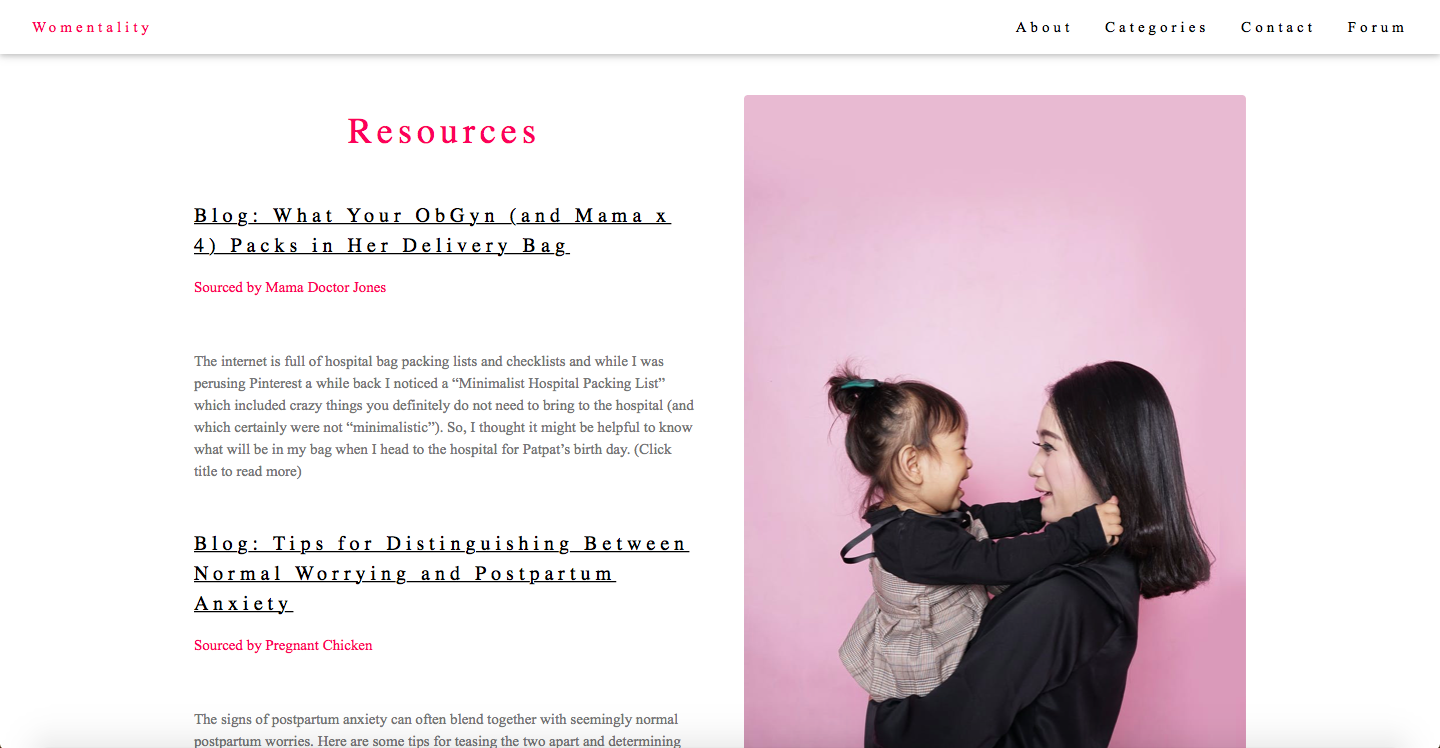Click the Sourced by Pregnant Chicken text

[x=283, y=645]
